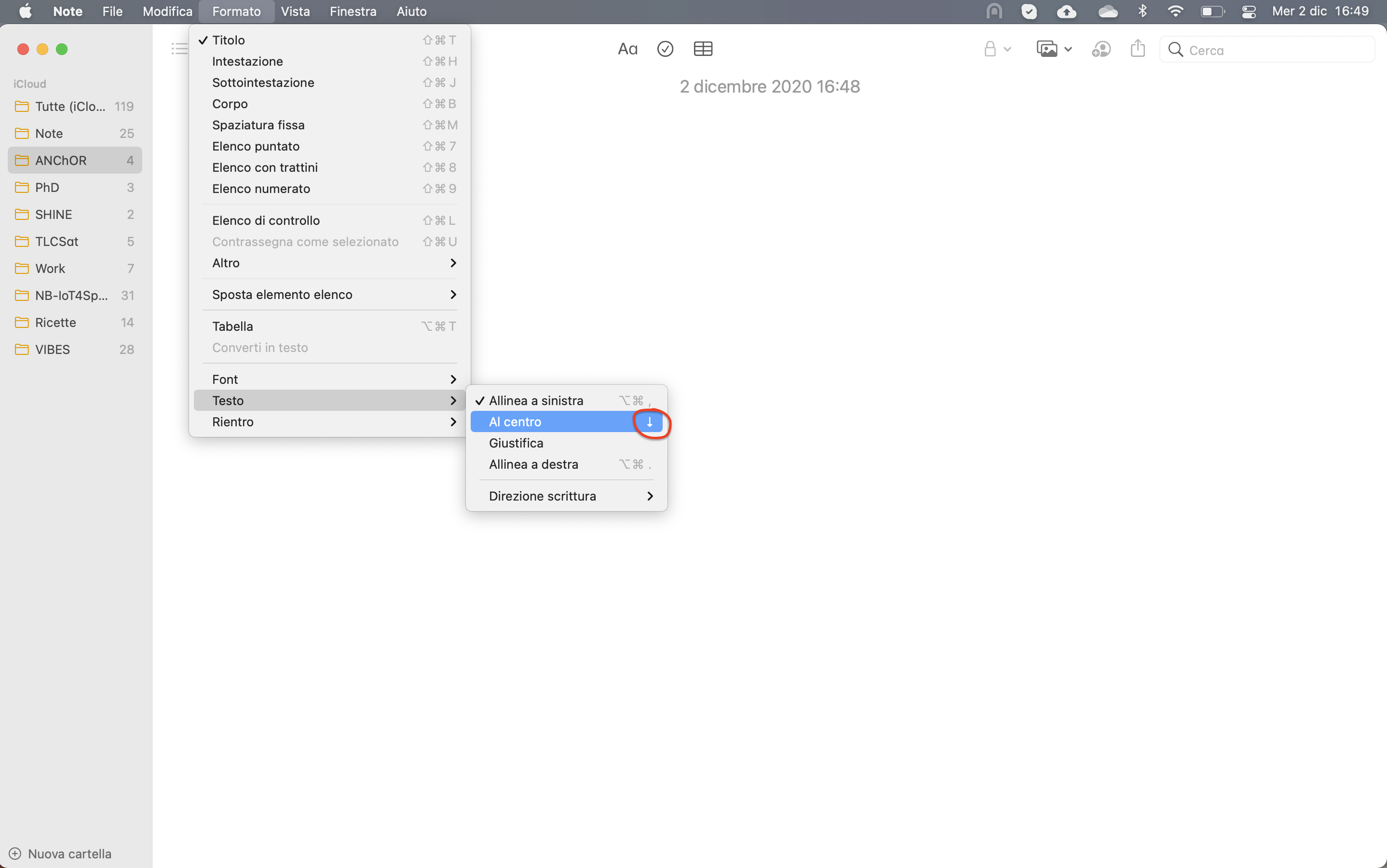Click the checklist circle-check toolbar icon
This screenshot has width=1387, height=868.
(665, 49)
